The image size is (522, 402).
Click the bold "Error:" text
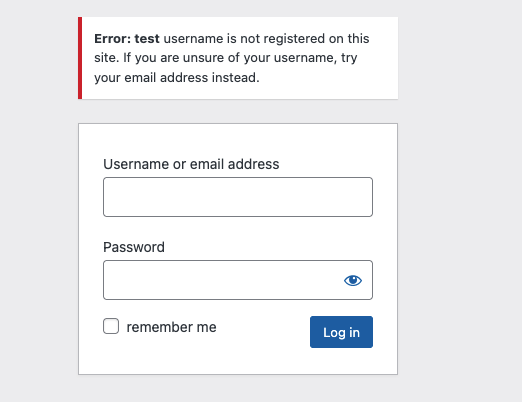112,39
